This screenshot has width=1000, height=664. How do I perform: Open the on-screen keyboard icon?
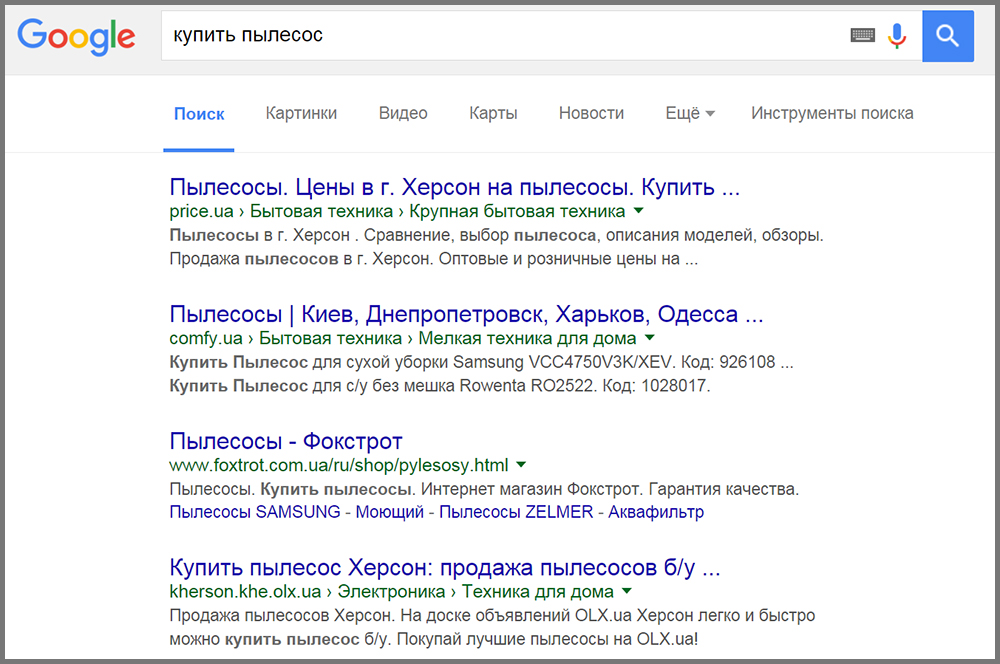coord(863,36)
